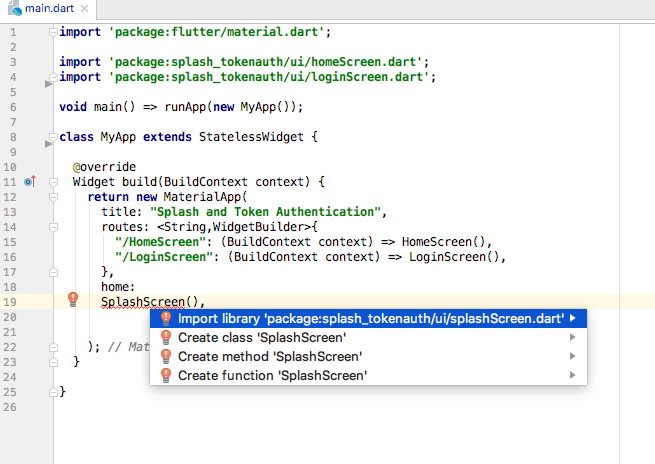Toggle class fold end marker on line 25
Viewport: 655px width, 464px height.
coord(53,393)
